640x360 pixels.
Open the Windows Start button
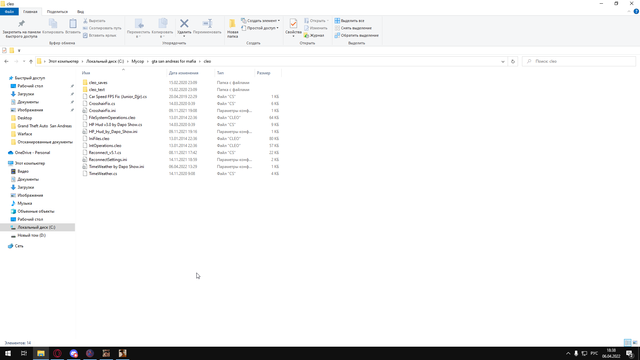8,353
